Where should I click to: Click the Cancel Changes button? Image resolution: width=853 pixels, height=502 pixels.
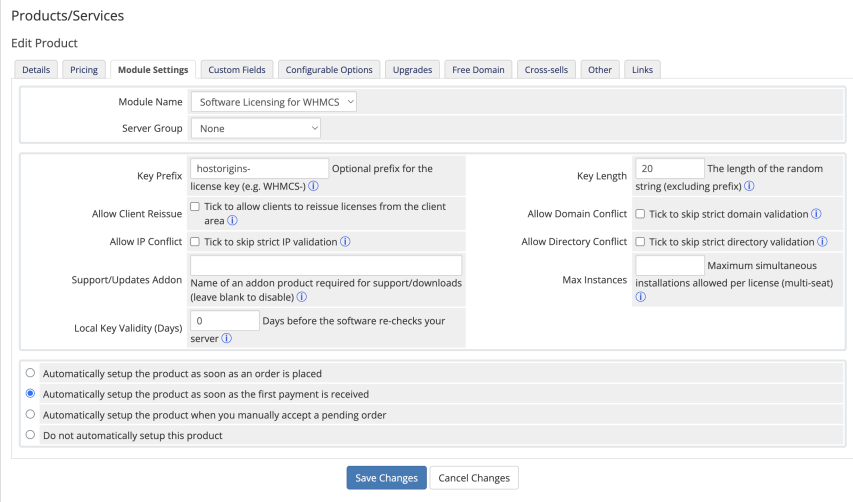[474, 478]
